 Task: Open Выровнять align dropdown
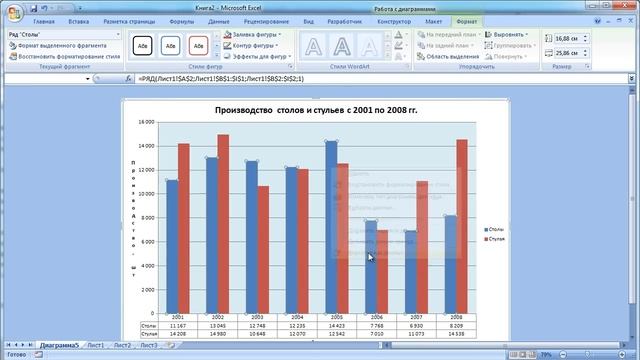pyautogui.click(x=507, y=35)
